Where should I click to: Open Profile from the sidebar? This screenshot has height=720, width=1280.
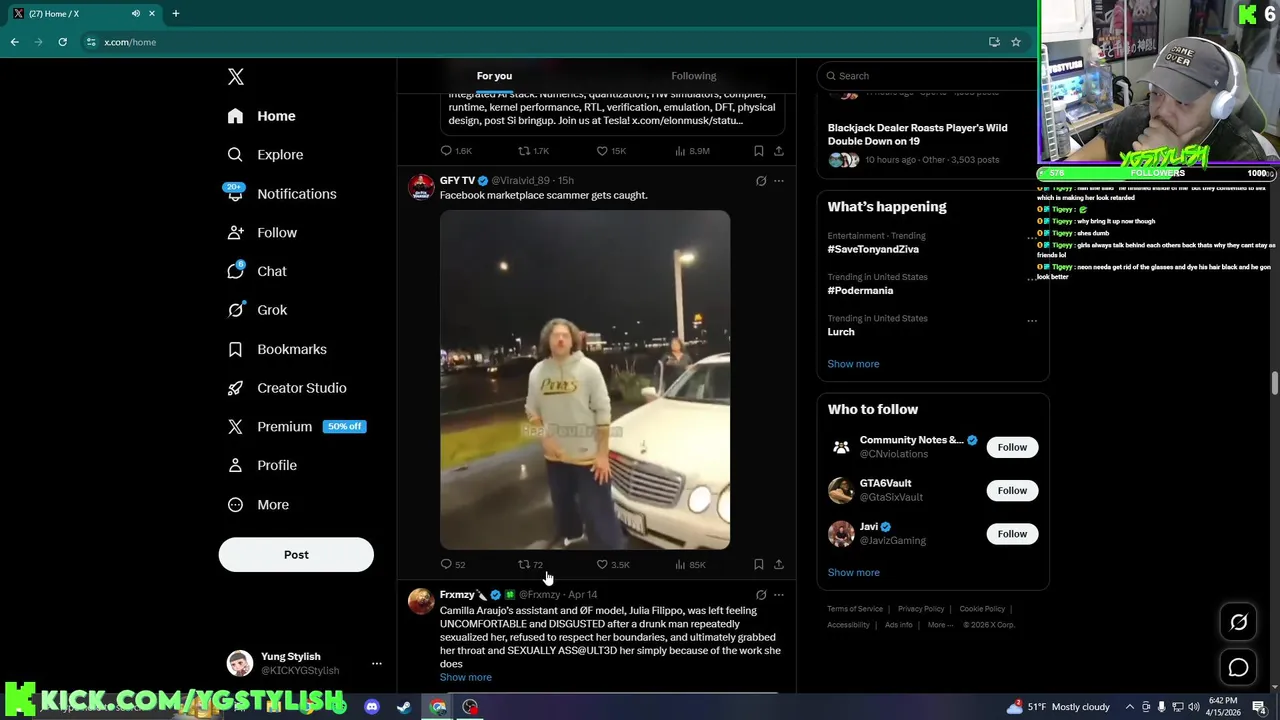(262, 466)
